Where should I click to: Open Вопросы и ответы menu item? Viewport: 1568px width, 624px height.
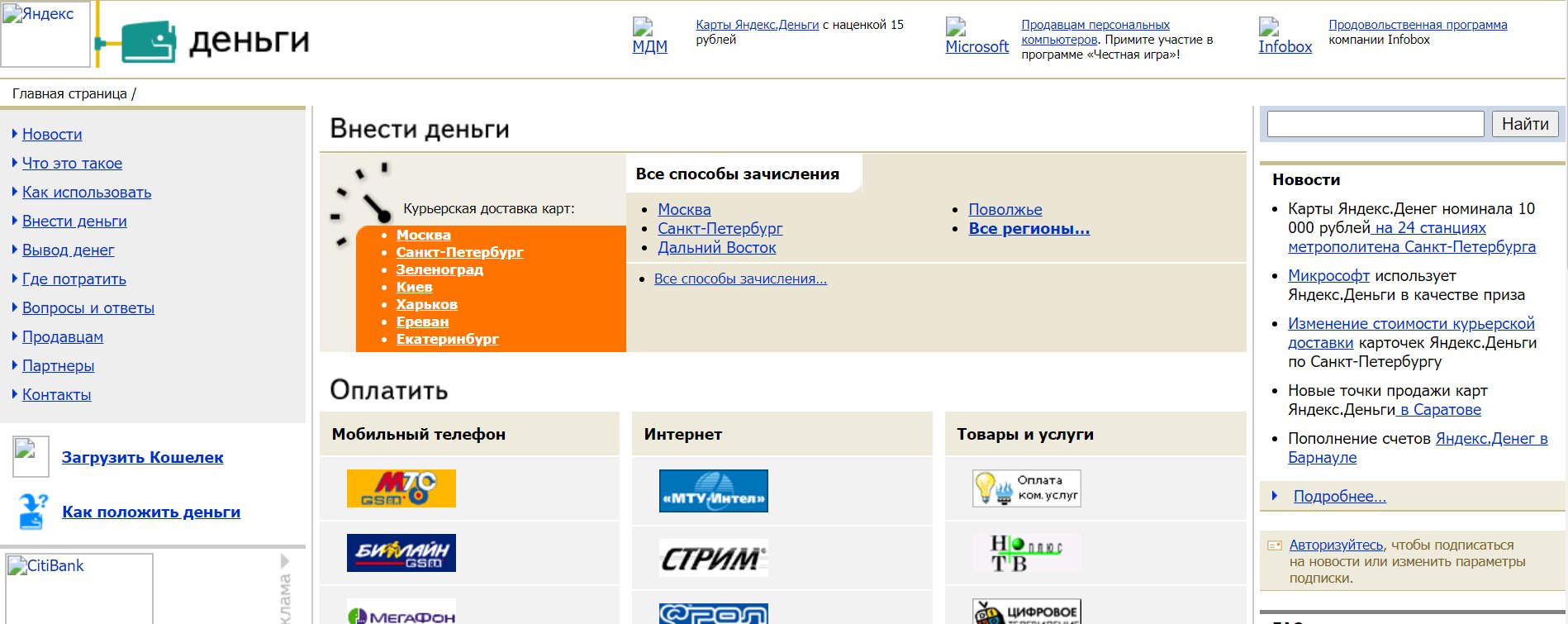coord(88,307)
